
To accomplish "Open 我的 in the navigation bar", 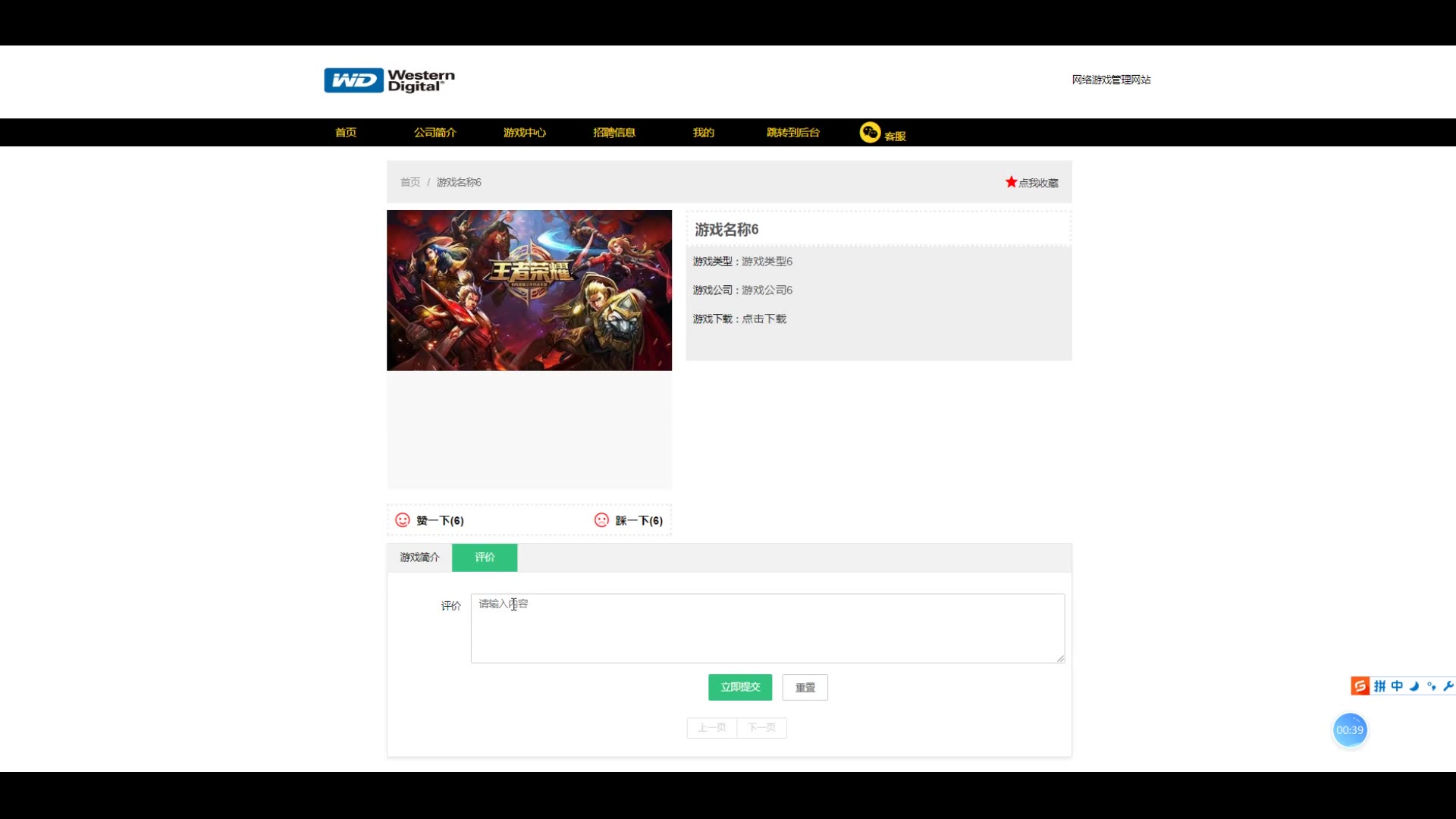I will 704,132.
